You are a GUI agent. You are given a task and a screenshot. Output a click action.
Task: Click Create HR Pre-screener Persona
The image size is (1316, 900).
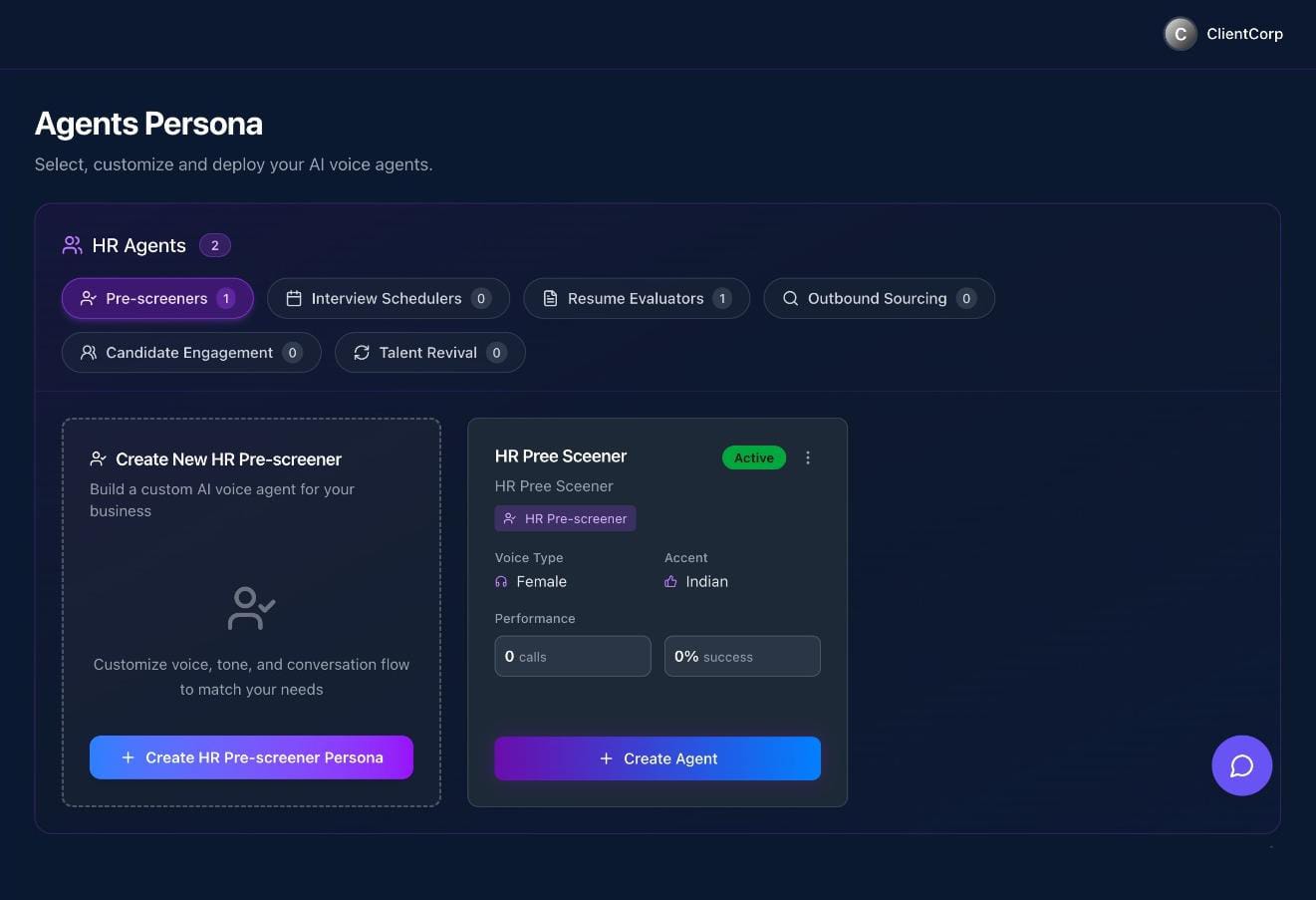pyautogui.click(x=251, y=757)
